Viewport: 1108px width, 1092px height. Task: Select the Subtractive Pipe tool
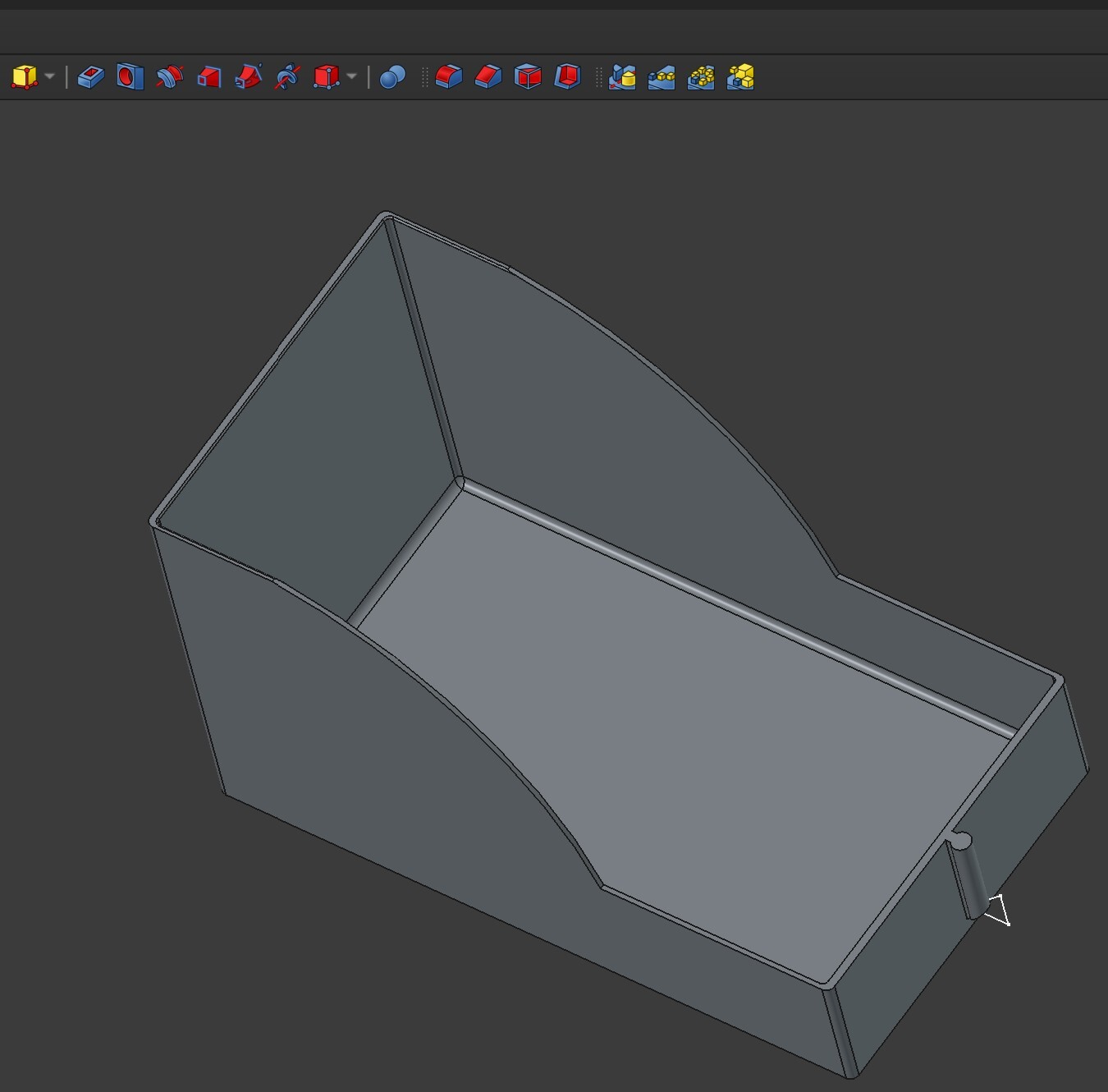248,77
